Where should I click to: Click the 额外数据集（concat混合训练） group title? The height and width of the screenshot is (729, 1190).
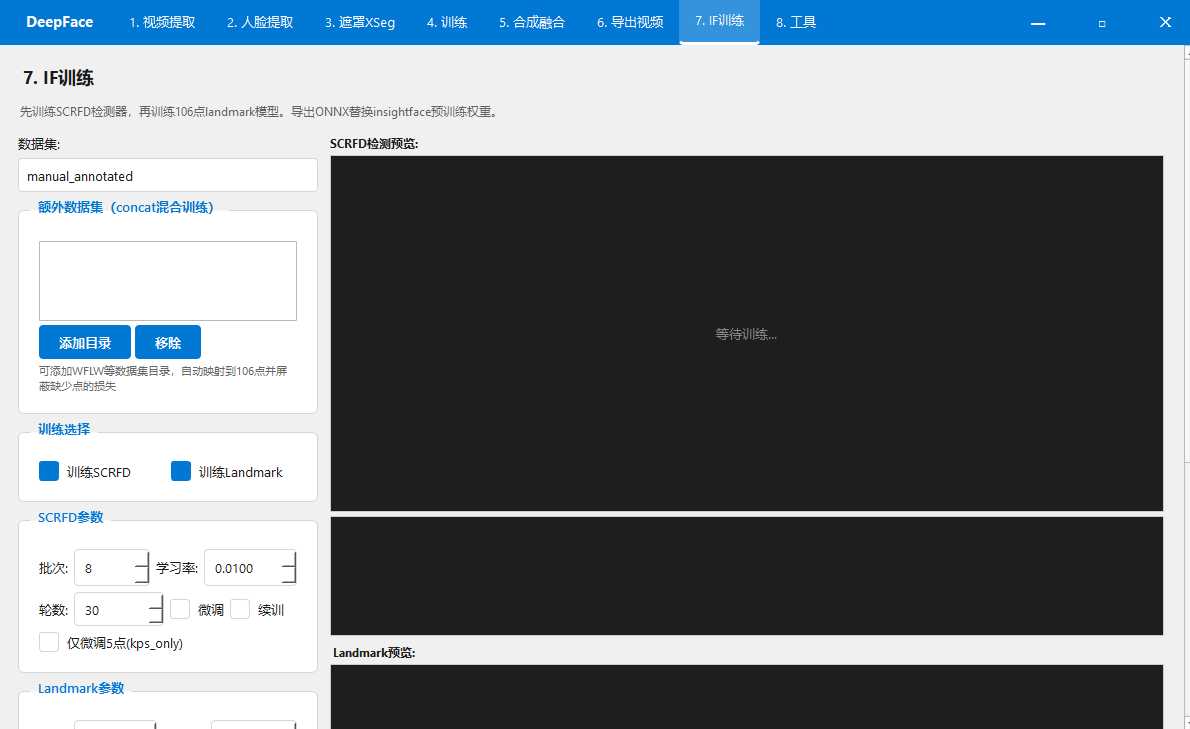[x=126, y=207]
